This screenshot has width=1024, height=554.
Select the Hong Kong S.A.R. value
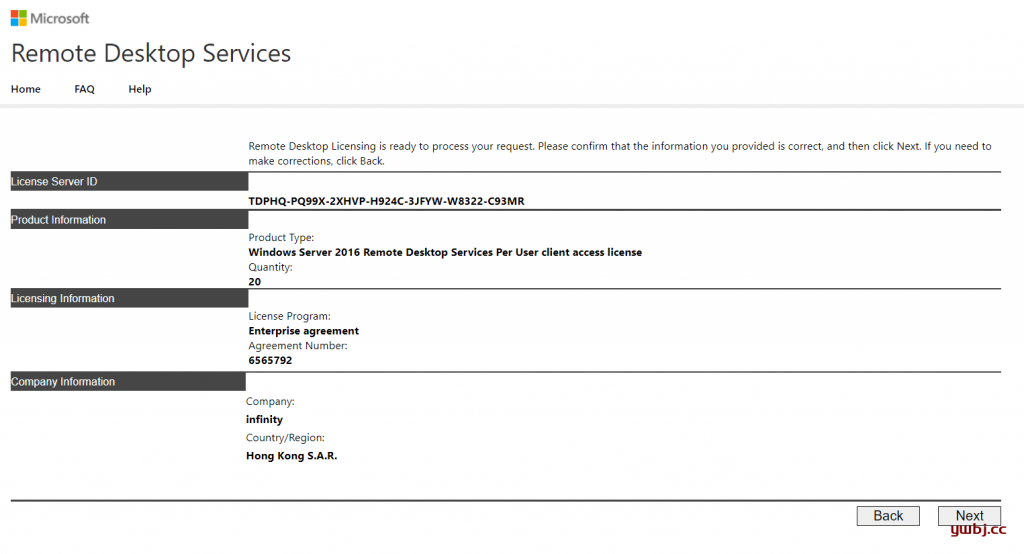[x=292, y=456]
